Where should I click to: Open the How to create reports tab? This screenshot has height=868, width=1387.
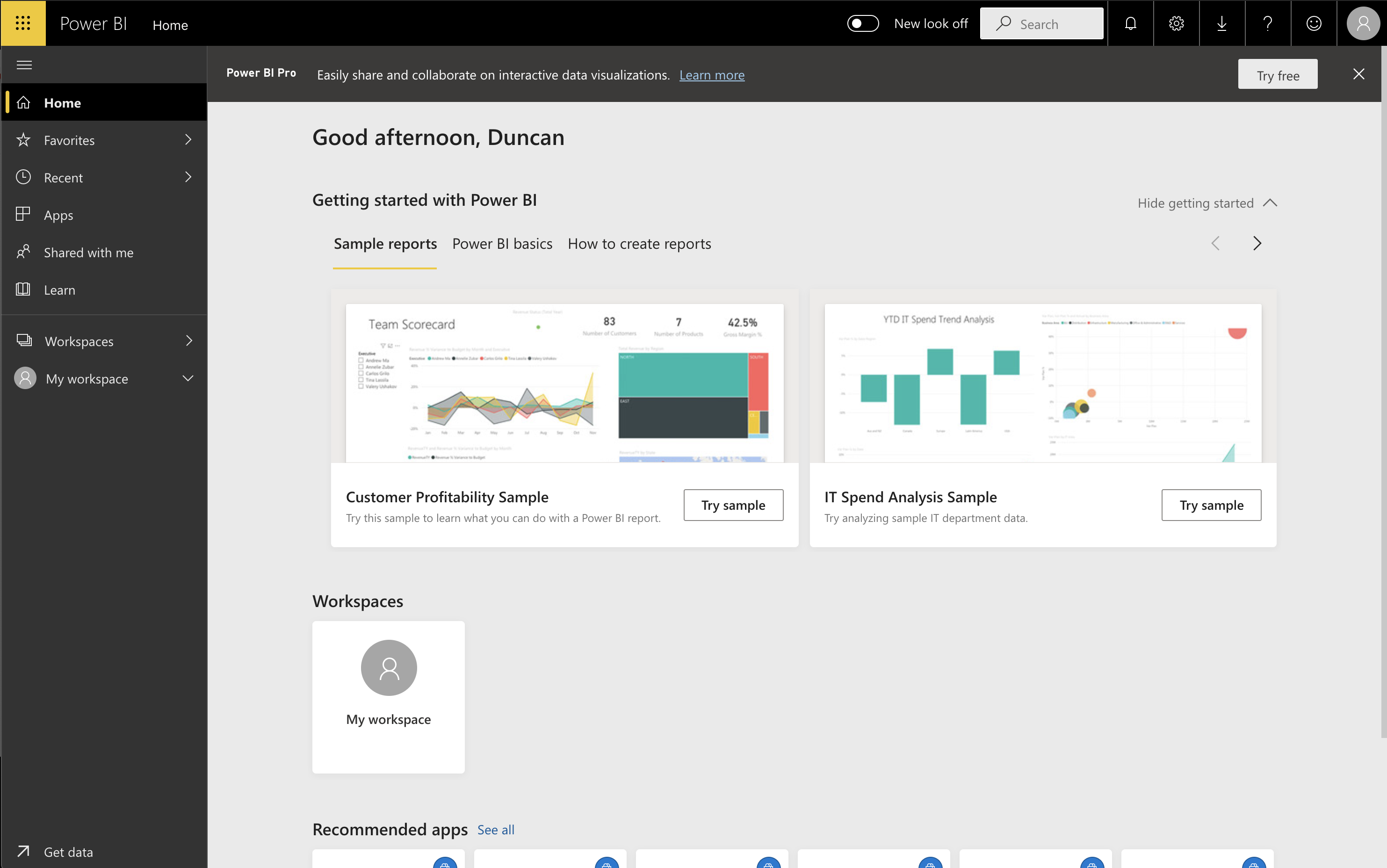639,244
